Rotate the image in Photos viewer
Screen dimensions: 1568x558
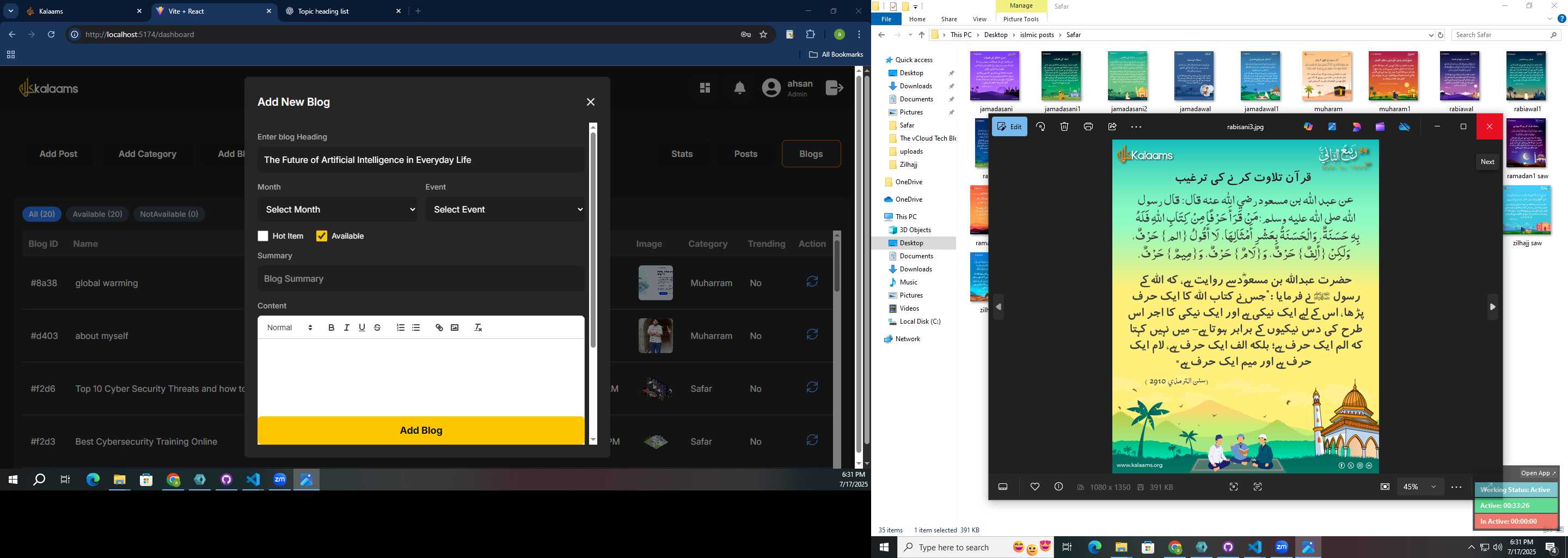[1040, 127]
